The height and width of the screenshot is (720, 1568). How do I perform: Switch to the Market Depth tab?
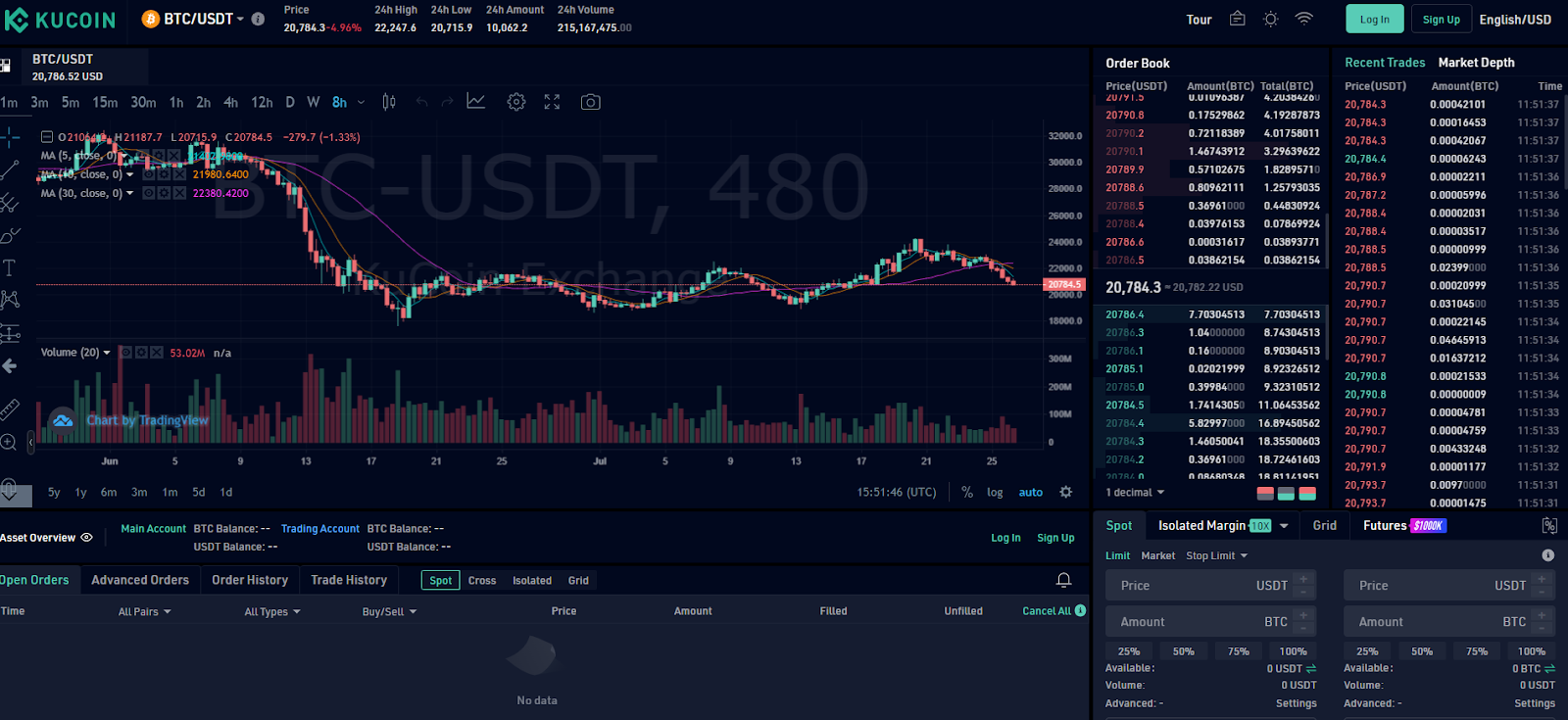tap(1476, 62)
